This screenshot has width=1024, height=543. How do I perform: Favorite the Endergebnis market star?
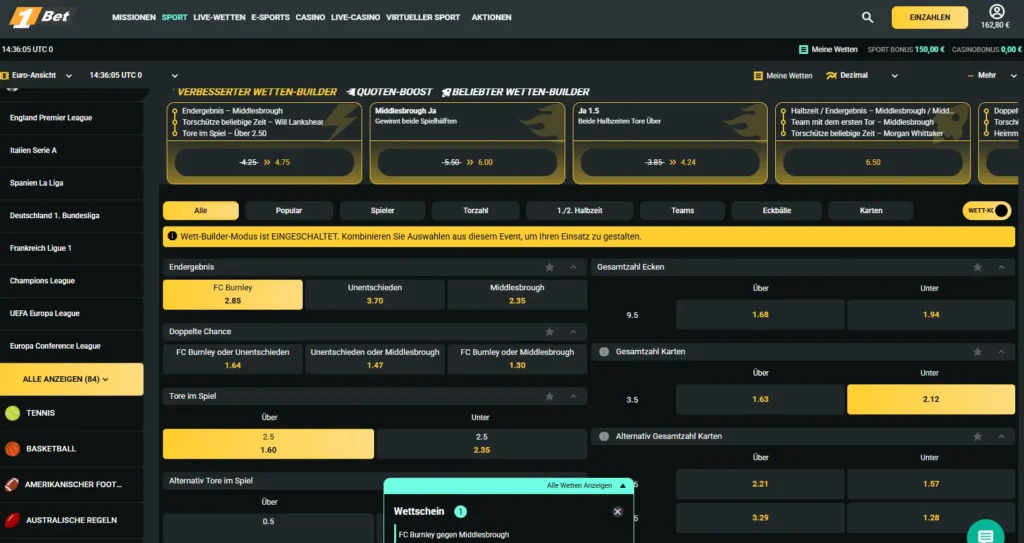[x=549, y=267]
